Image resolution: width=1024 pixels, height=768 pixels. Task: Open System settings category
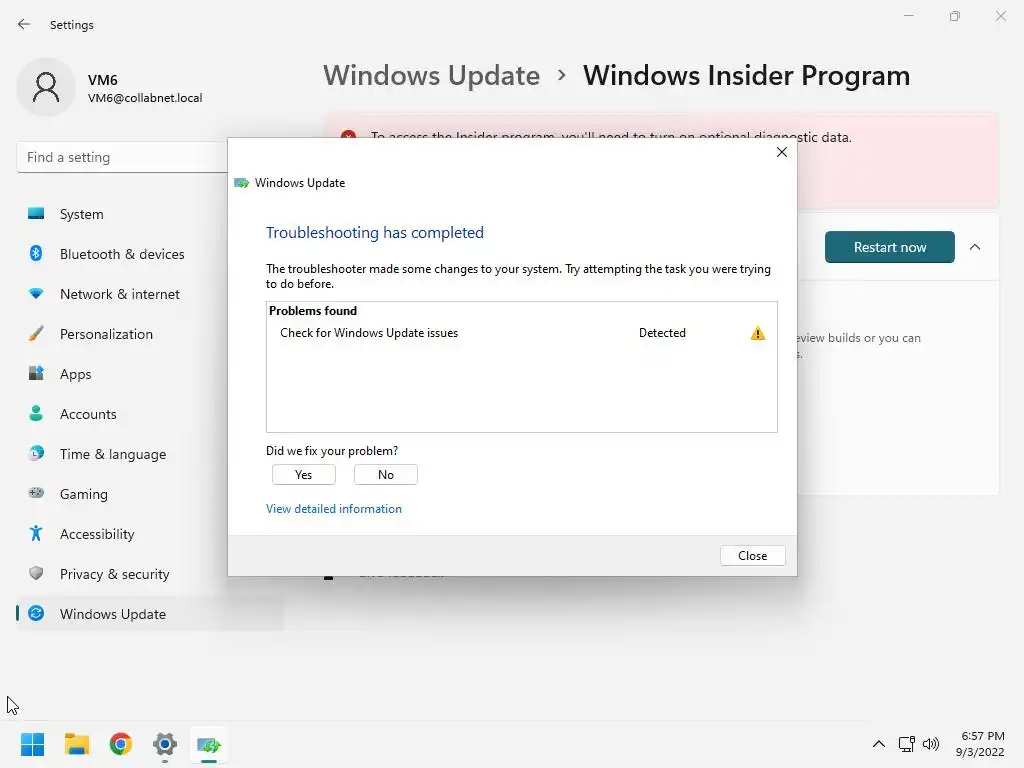click(x=150, y=214)
